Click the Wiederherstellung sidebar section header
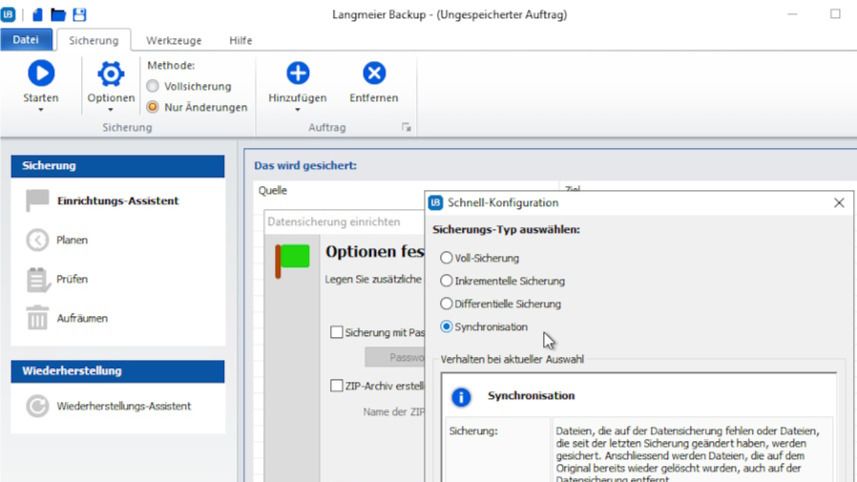The height and width of the screenshot is (482, 857). (x=118, y=371)
